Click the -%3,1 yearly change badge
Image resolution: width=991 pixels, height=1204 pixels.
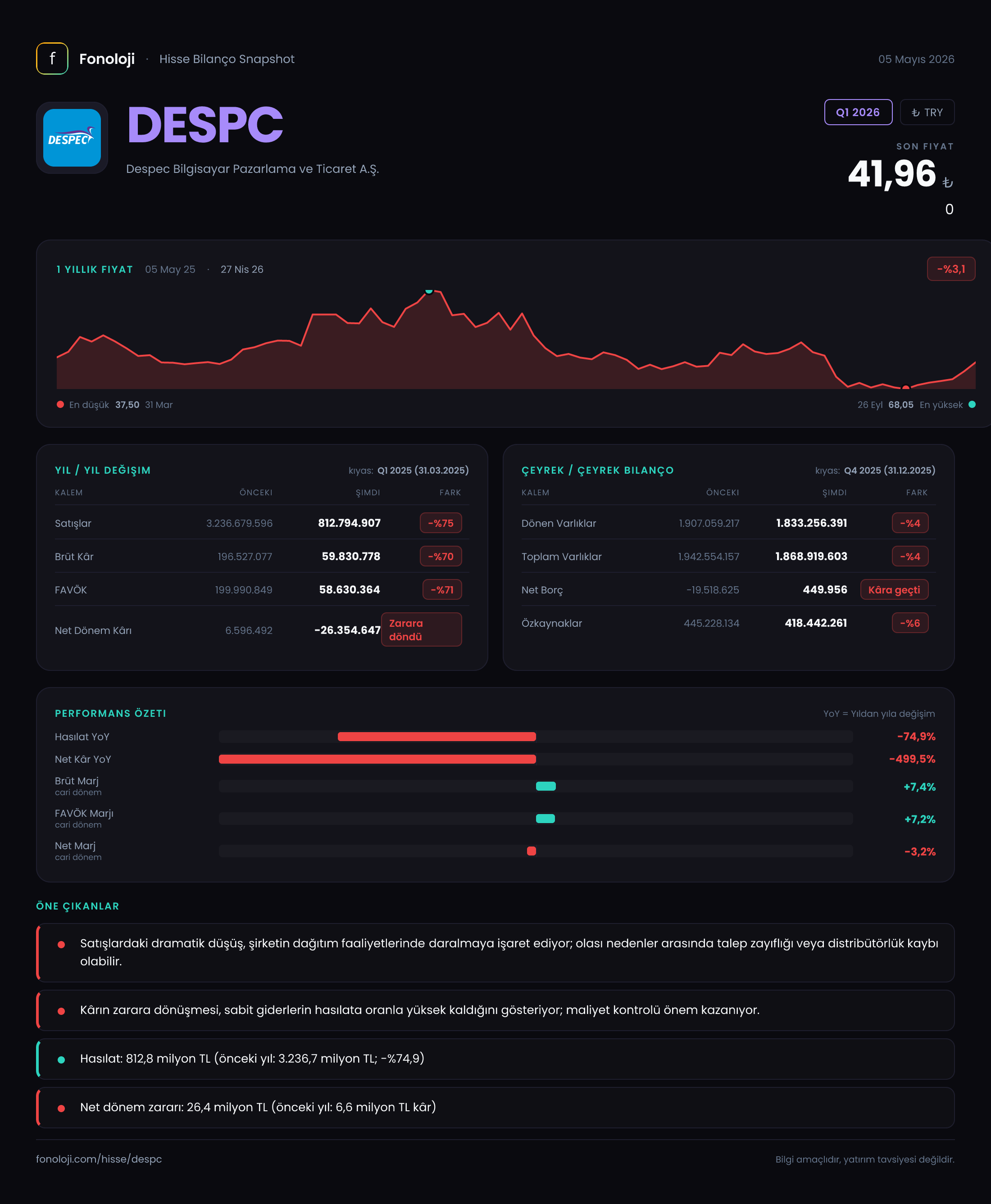[x=951, y=269]
